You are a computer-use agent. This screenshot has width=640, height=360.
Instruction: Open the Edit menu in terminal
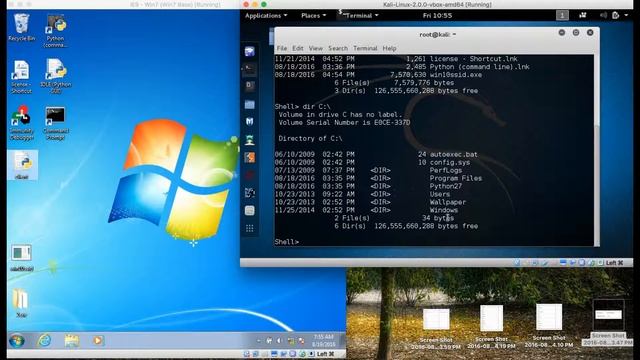(298, 48)
